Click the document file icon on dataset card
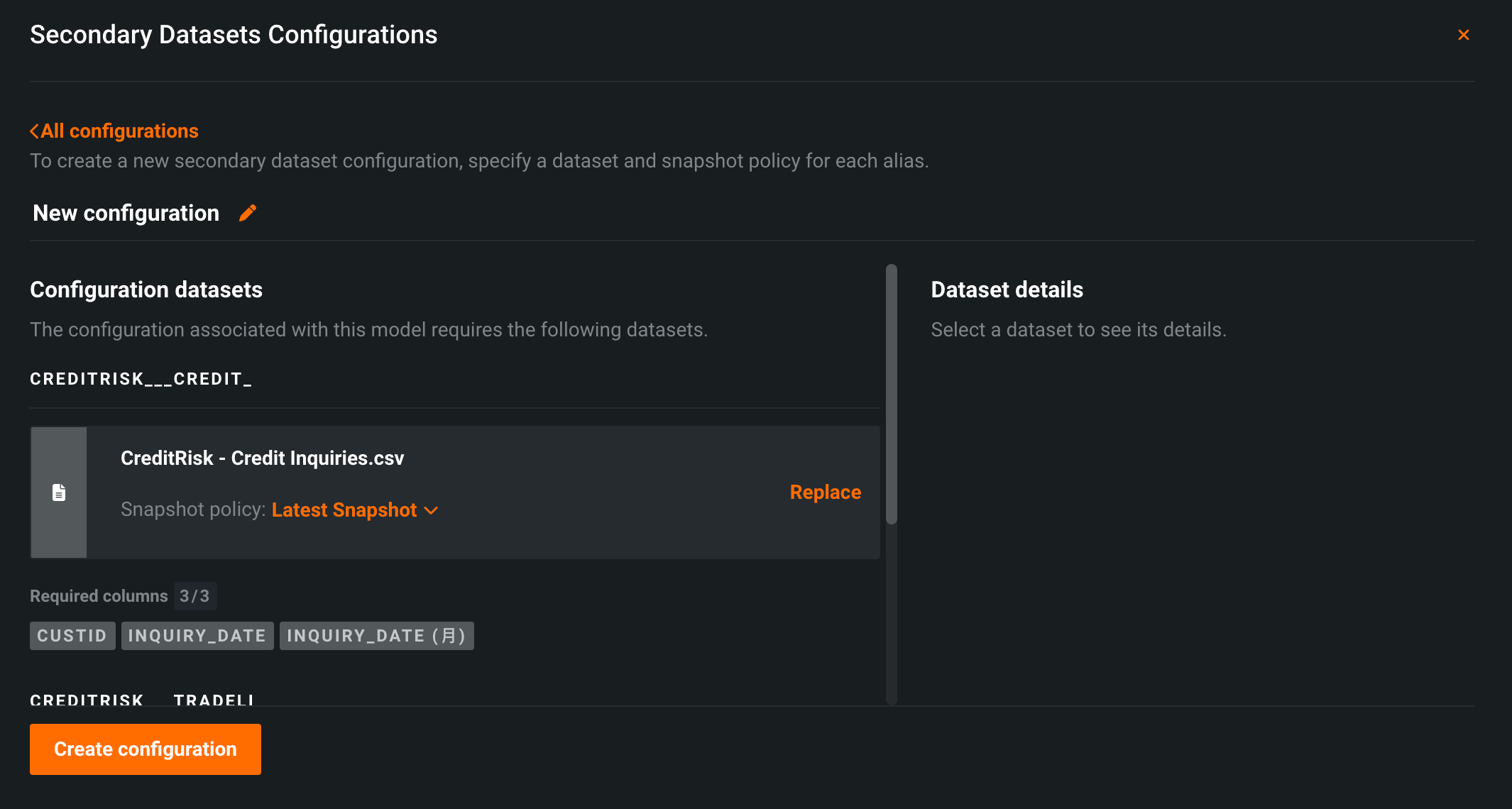This screenshot has width=1512, height=809. (x=59, y=492)
